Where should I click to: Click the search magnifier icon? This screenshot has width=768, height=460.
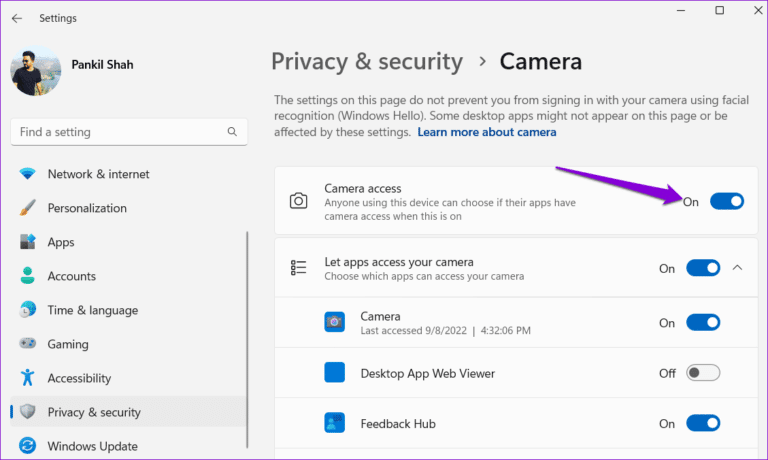point(232,132)
